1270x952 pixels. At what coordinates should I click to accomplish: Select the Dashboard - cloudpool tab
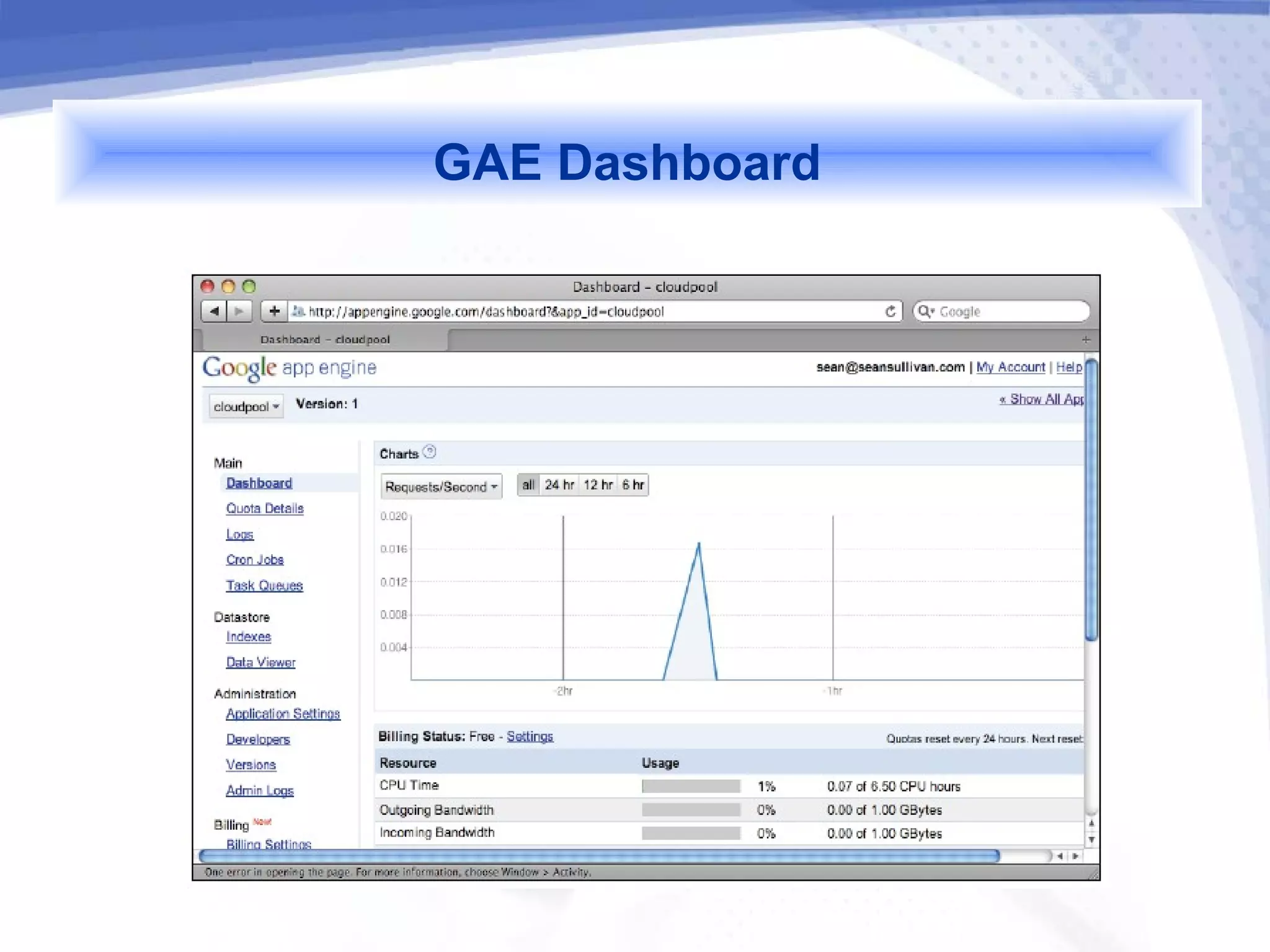click(x=324, y=340)
